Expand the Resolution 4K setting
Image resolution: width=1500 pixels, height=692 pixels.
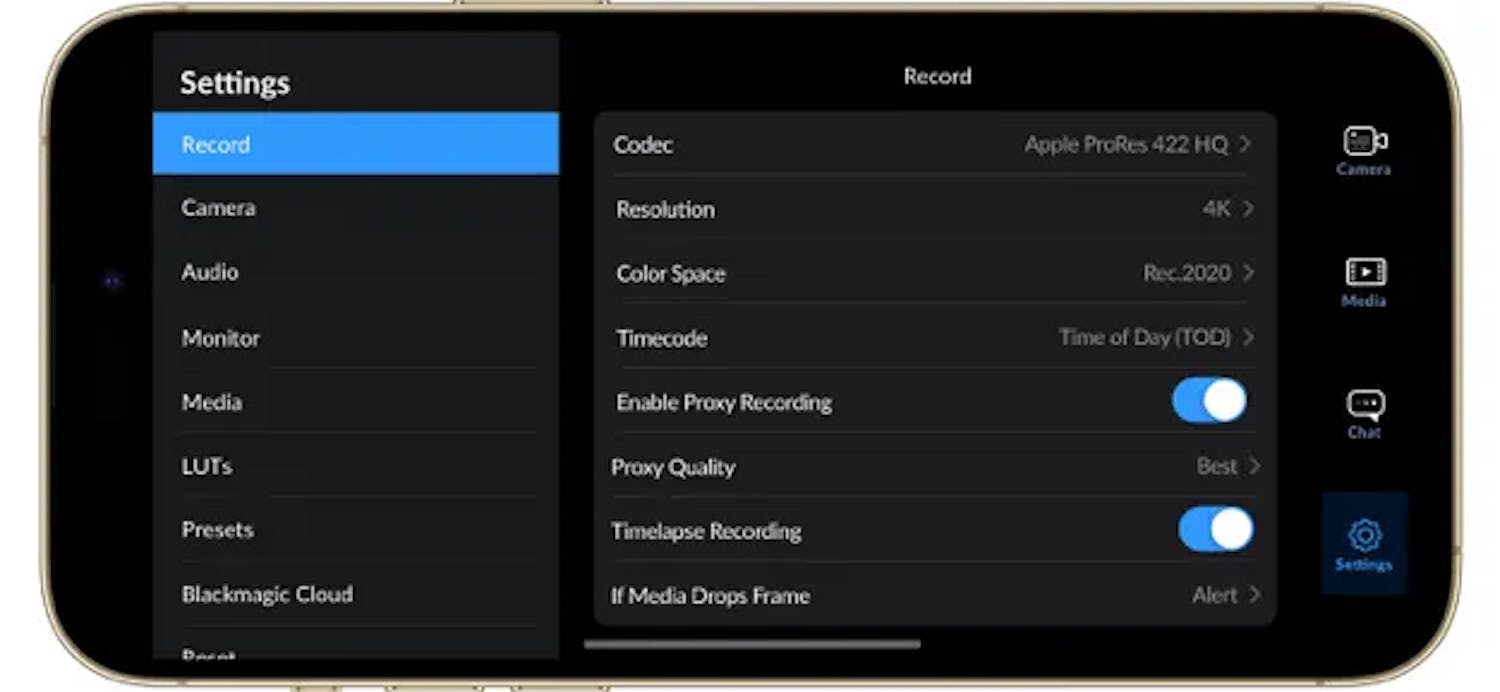coord(935,209)
